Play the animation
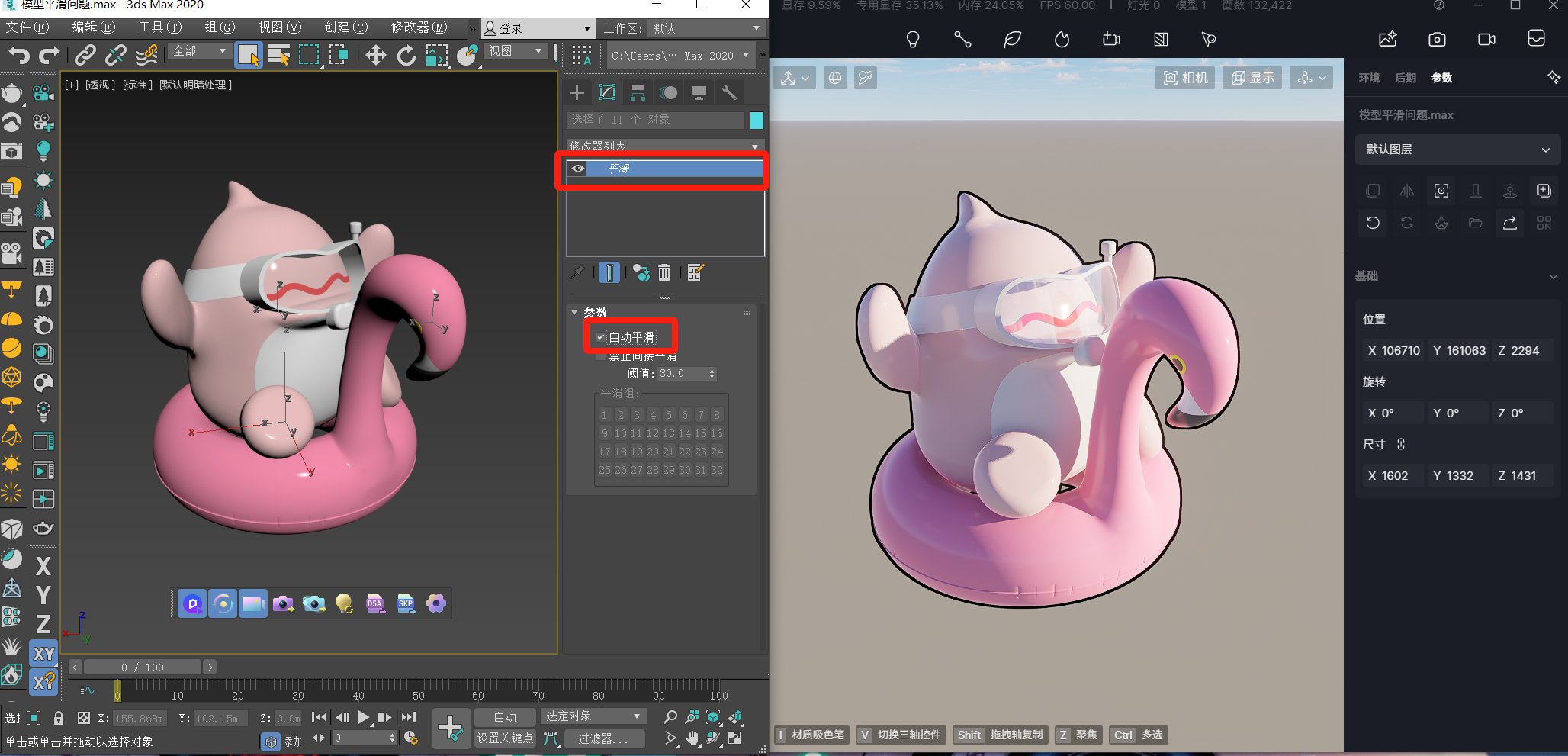 [364, 717]
